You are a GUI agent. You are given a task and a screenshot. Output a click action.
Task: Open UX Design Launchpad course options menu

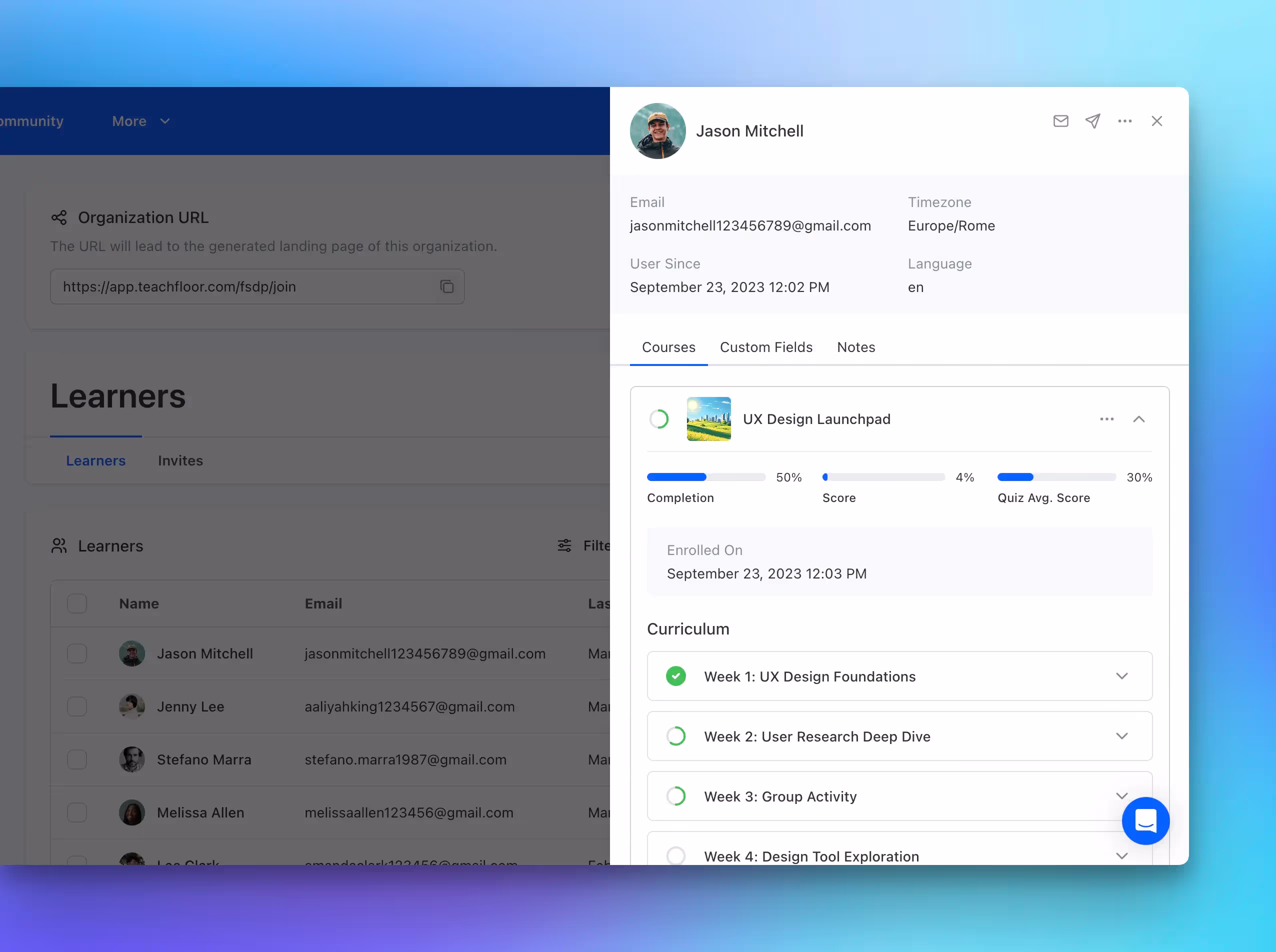pyautogui.click(x=1106, y=419)
